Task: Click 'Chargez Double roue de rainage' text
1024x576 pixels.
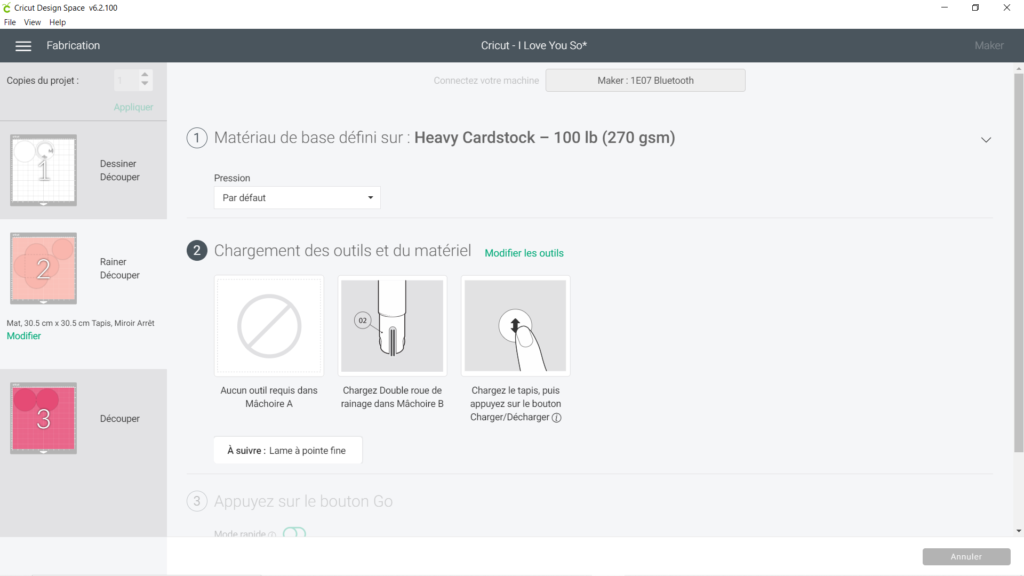Action: click(x=392, y=397)
